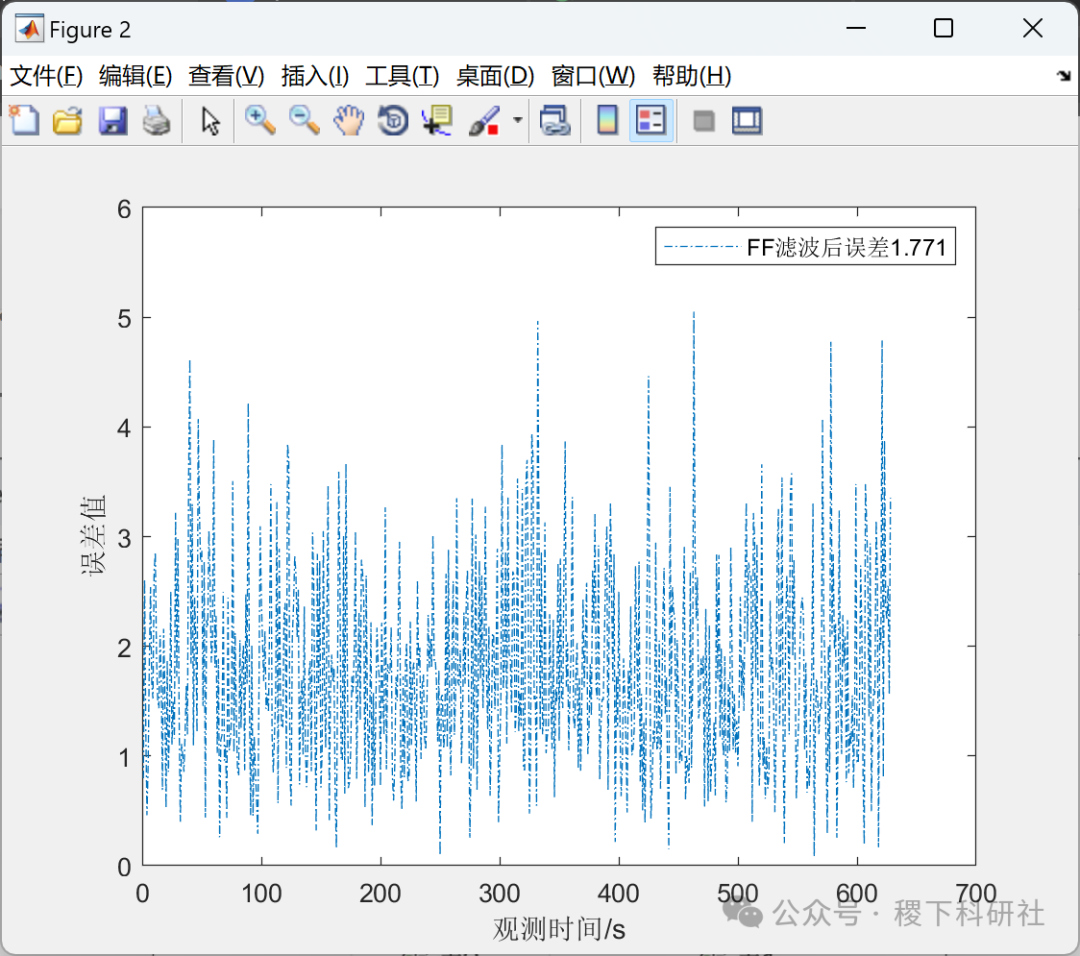Open the 桌面(D) menu
The height and width of the screenshot is (956, 1080).
pos(495,76)
